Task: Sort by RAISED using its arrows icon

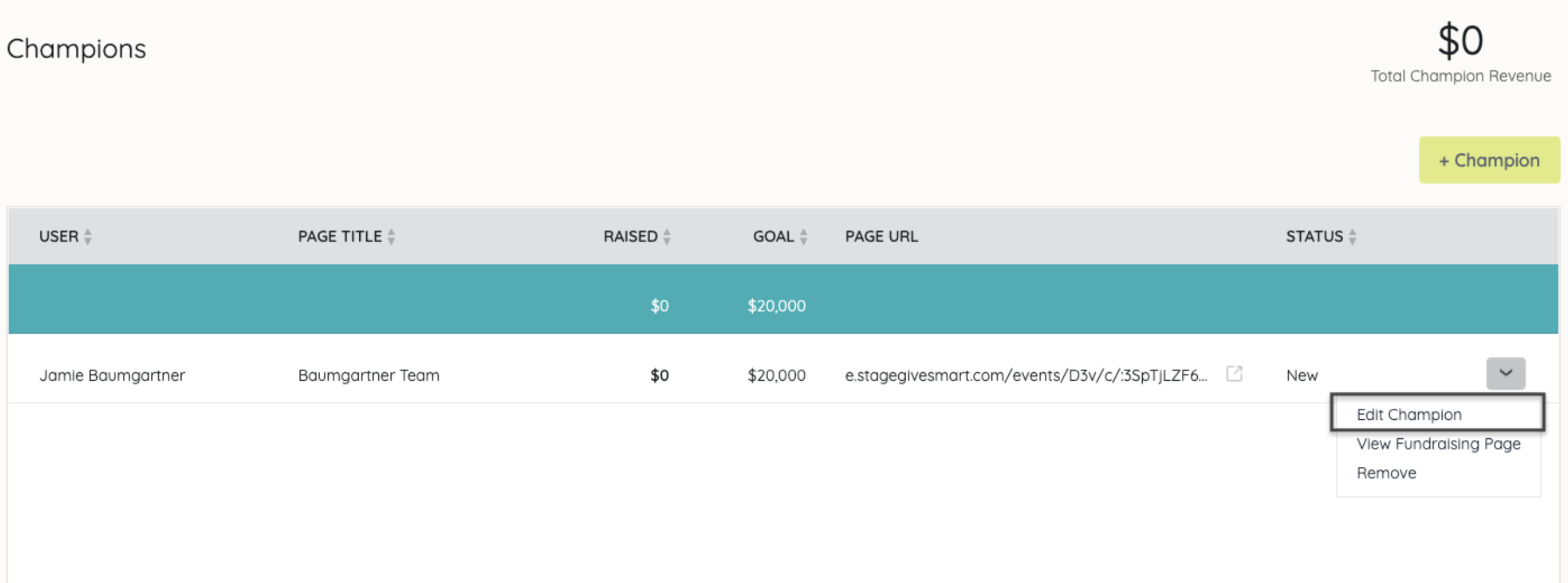Action: 667,237
